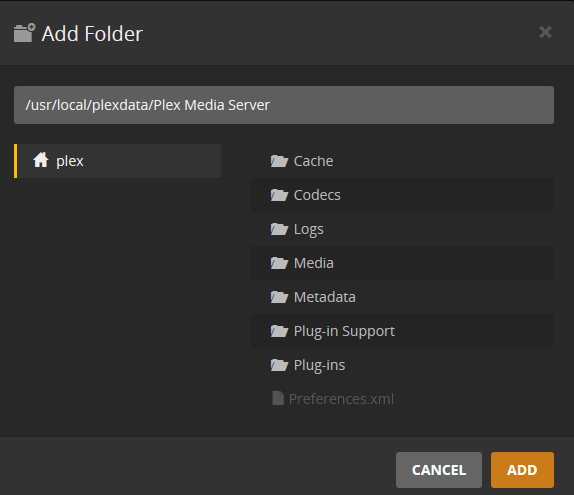The width and height of the screenshot is (574, 495).
Task: Click the folder path text field
Action: 284,105
